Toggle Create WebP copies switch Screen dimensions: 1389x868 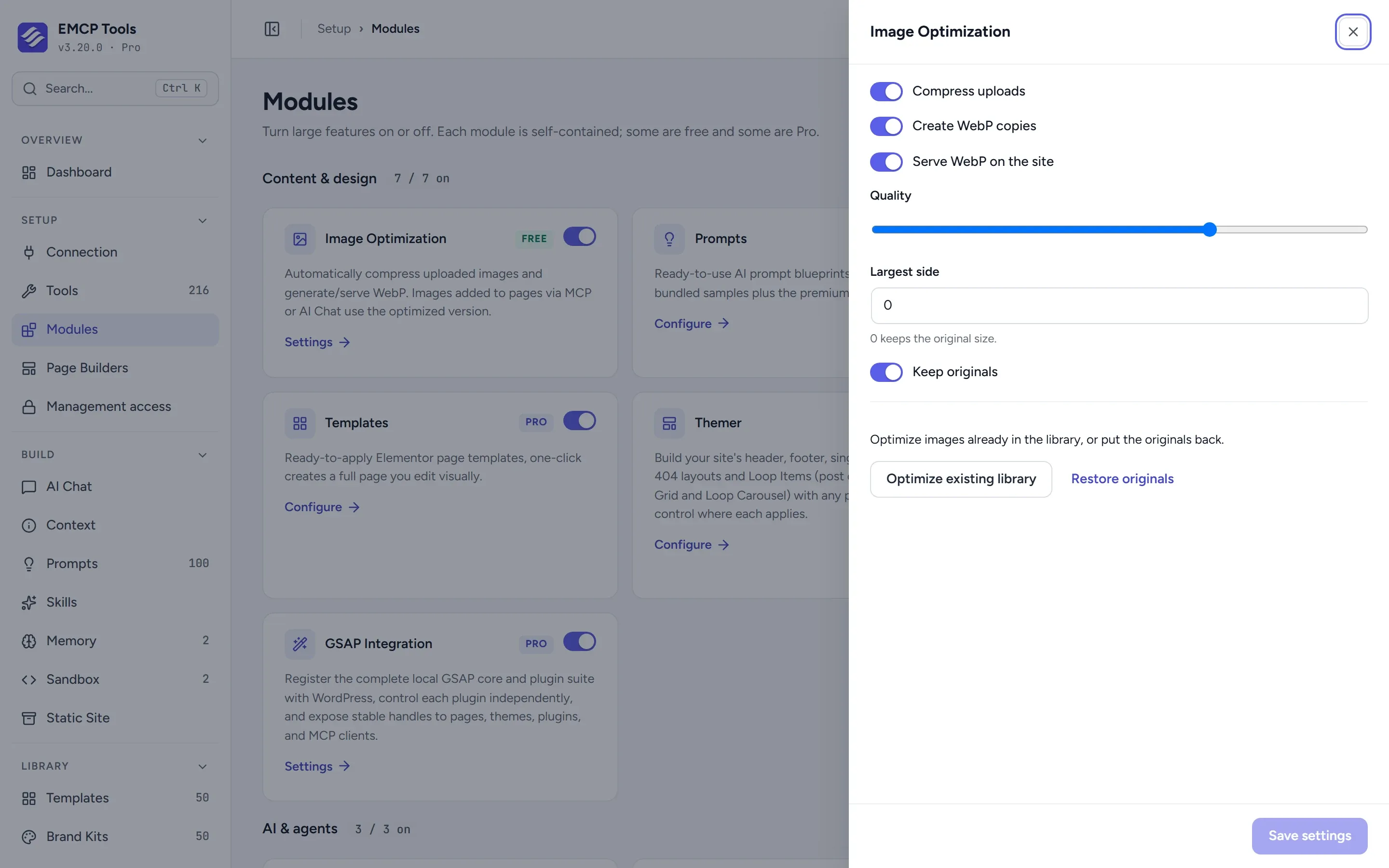pyautogui.click(x=885, y=126)
